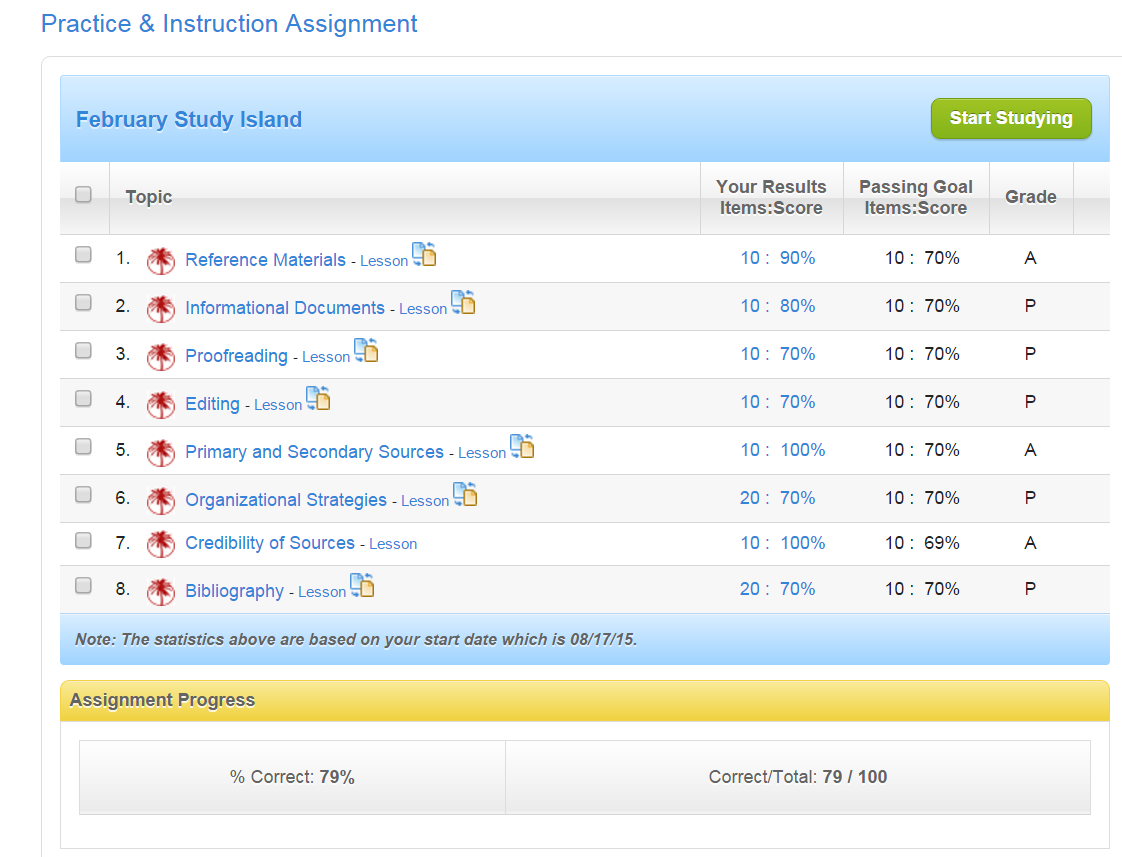The height and width of the screenshot is (857, 1122).
Task: Click the palm tree icon beside Reference Materials
Action: coord(161,261)
